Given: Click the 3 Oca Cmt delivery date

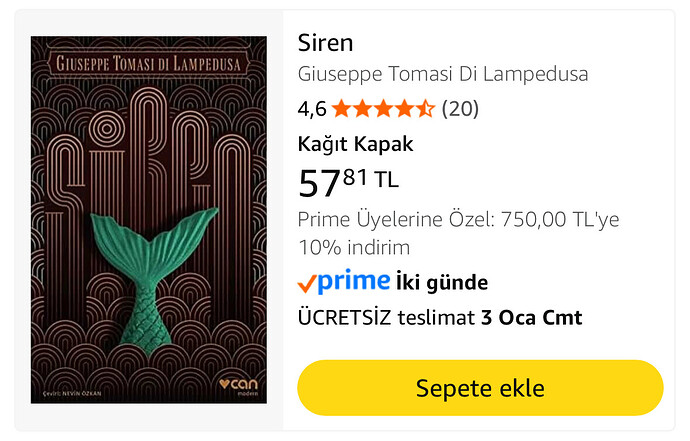Looking at the screenshot, I should pos(532,317).
